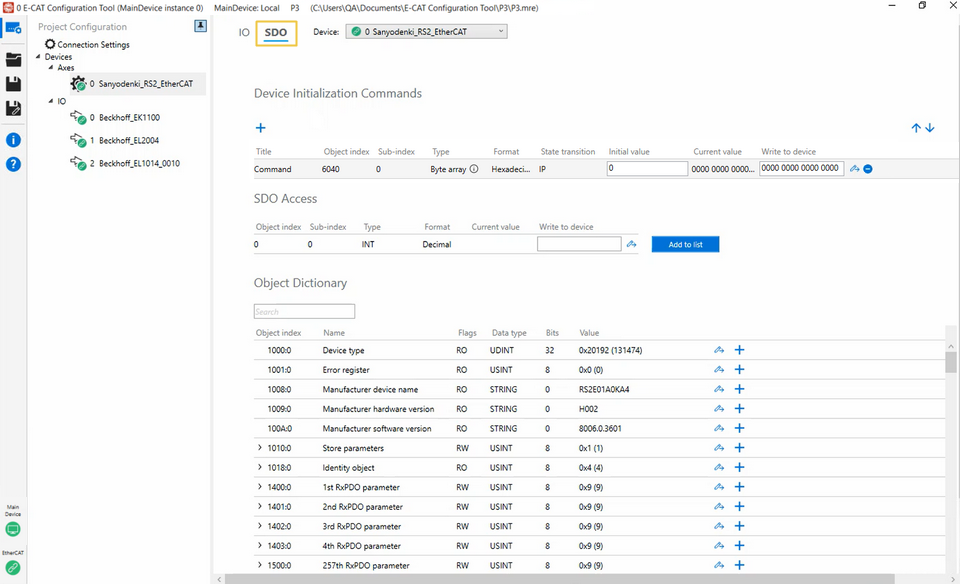Click the Add to list button
Screen dimensions: 960x584
point(685,244)
